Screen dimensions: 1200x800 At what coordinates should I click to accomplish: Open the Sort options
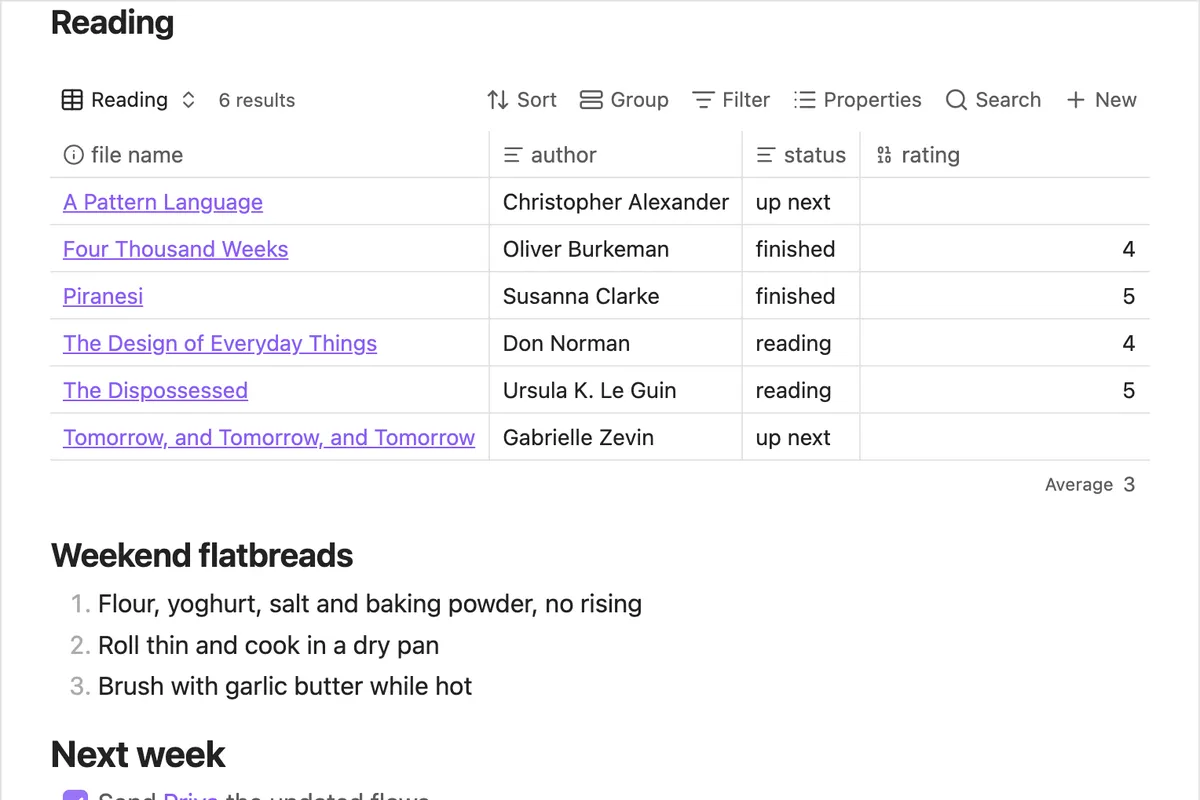[x=521, y=100]
